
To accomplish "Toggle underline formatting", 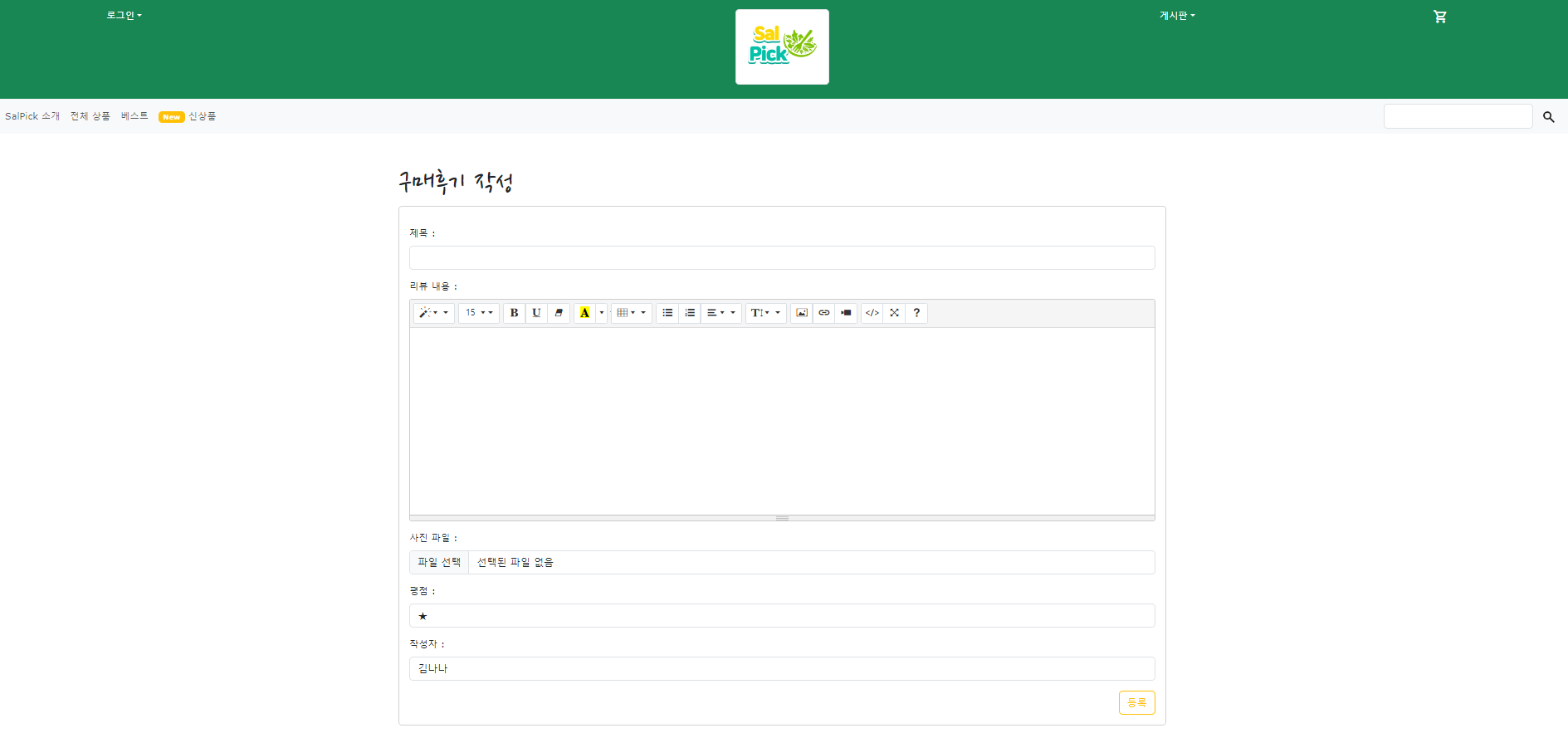I will 536,313.
